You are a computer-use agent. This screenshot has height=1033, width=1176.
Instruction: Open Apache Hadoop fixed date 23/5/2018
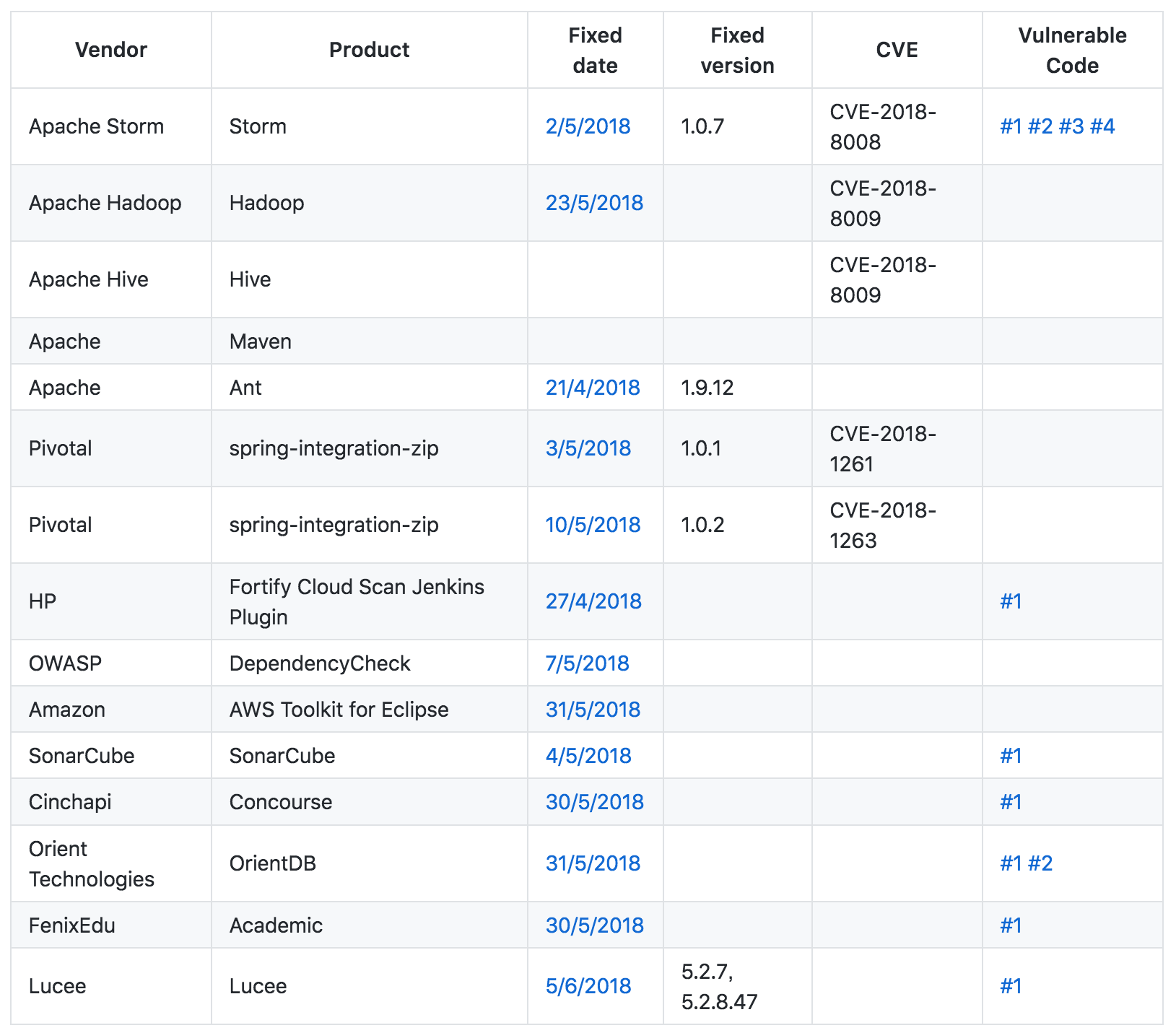coord(593,203)
